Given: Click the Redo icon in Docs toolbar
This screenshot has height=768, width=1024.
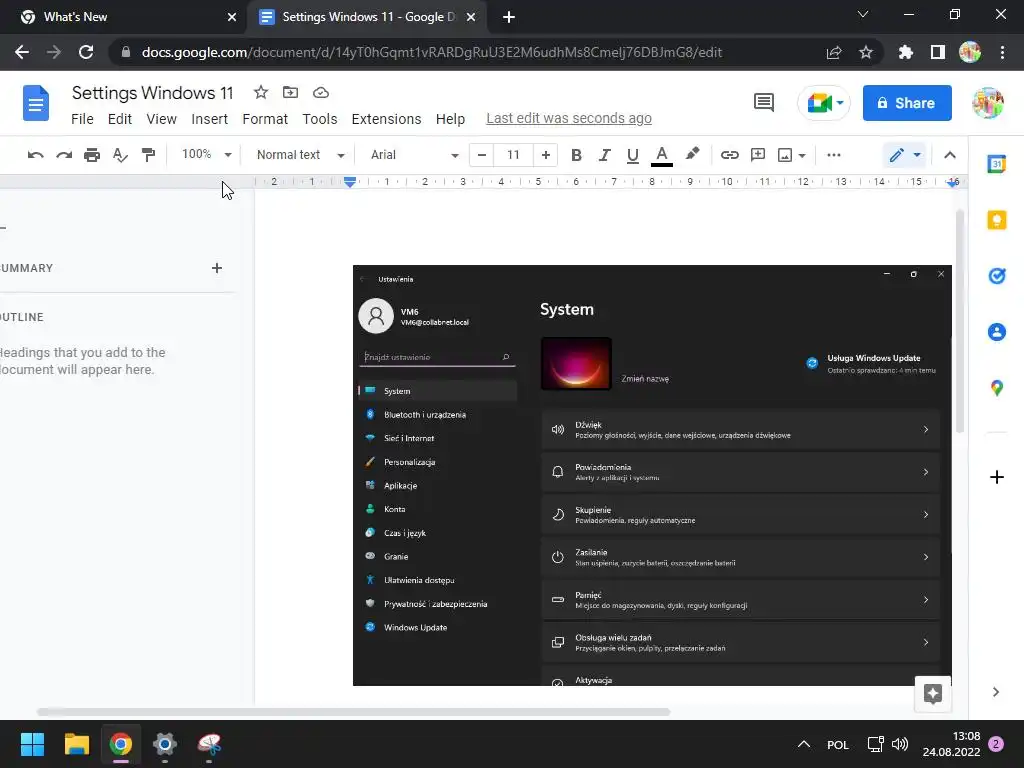Looking at the screenshot, I should click(x=64, y=155).
